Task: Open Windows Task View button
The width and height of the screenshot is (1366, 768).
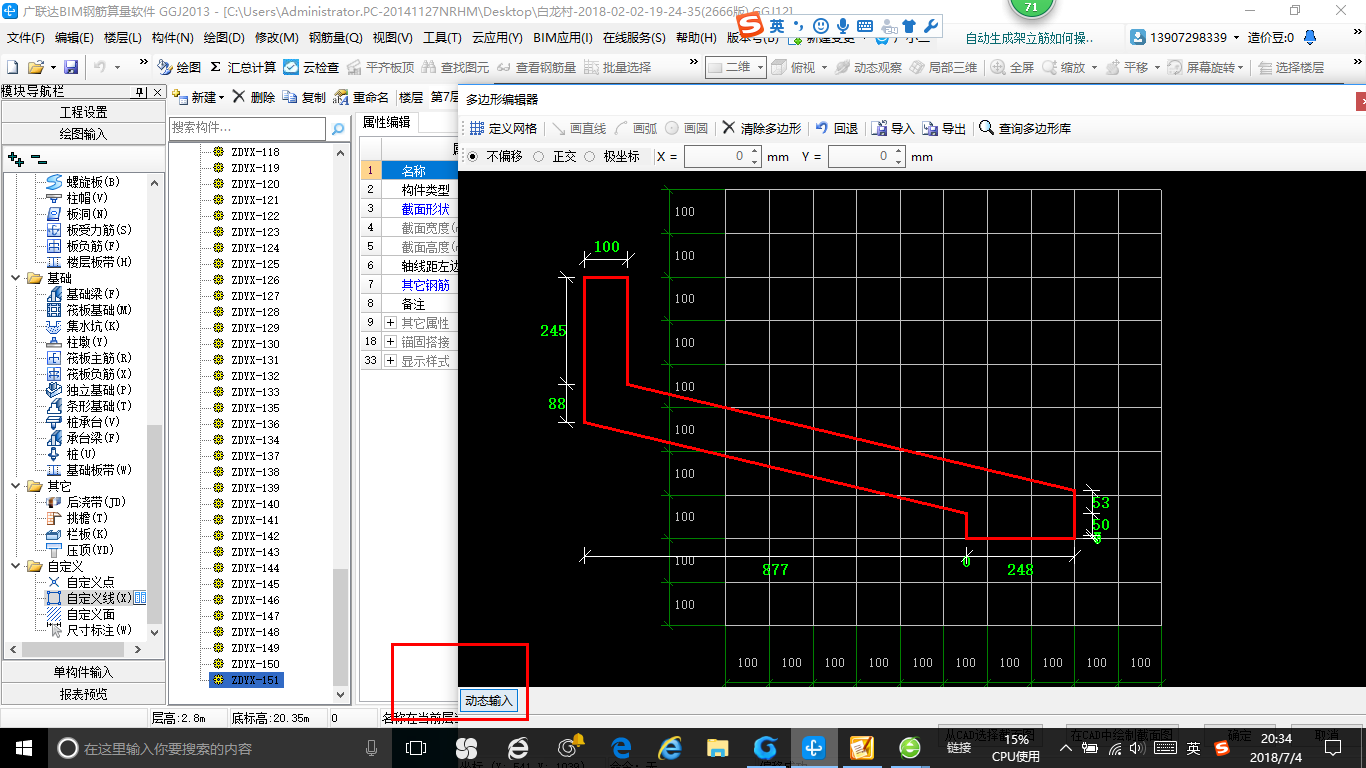Action: [x=416, y=747]
